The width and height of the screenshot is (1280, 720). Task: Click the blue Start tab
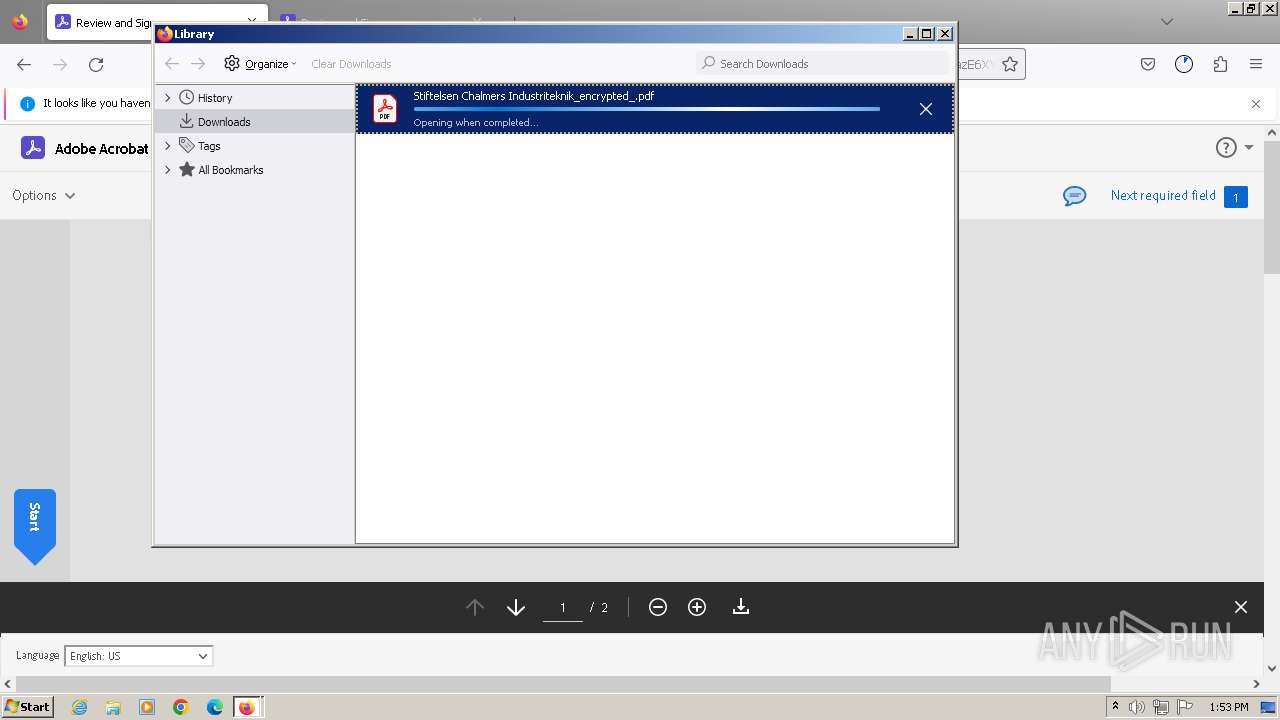35,526
